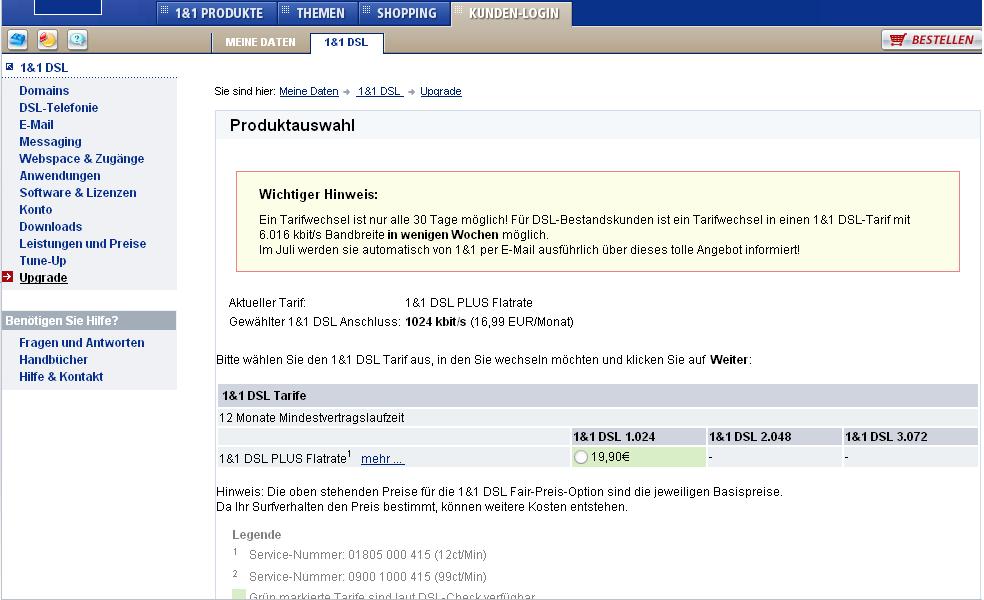This screenshot has height=600, width=984.
Task: Click the Bestellen button
Action: [x=931, y=40]
